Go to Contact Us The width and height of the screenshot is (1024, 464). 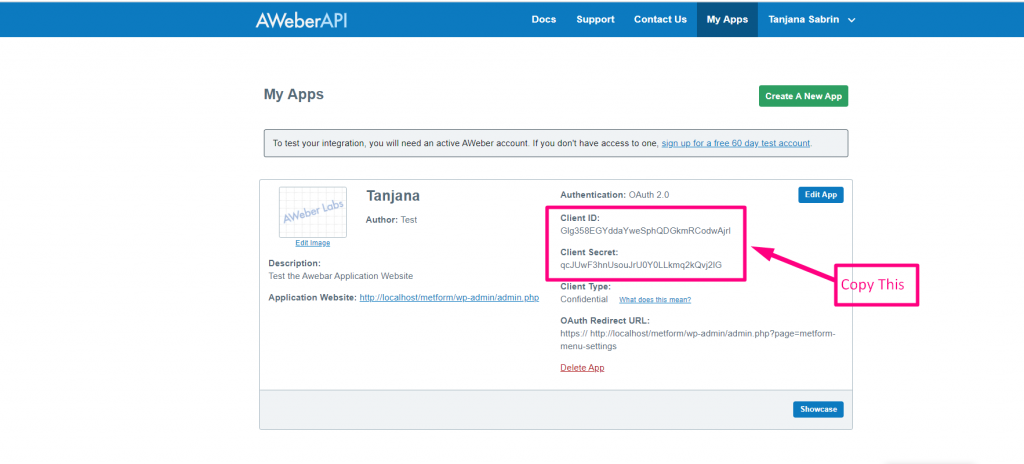pyautogui.click(x=660, y=20)
